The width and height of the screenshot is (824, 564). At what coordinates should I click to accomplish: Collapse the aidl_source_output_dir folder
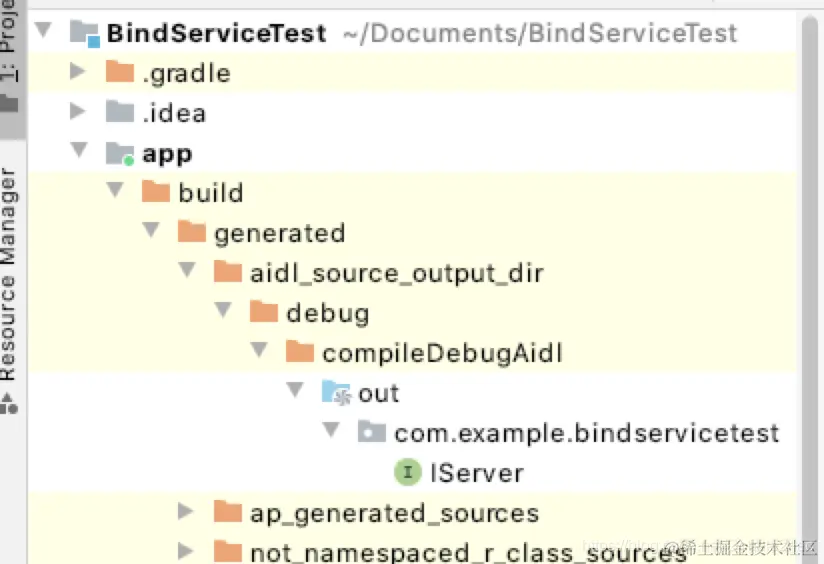click(187, 270)
